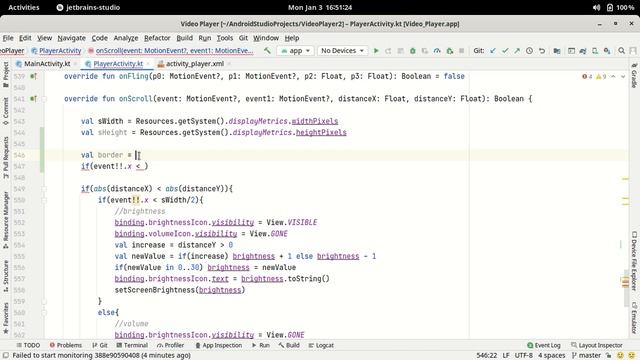Open the SDK Manager icon

[x=607, y=51]
